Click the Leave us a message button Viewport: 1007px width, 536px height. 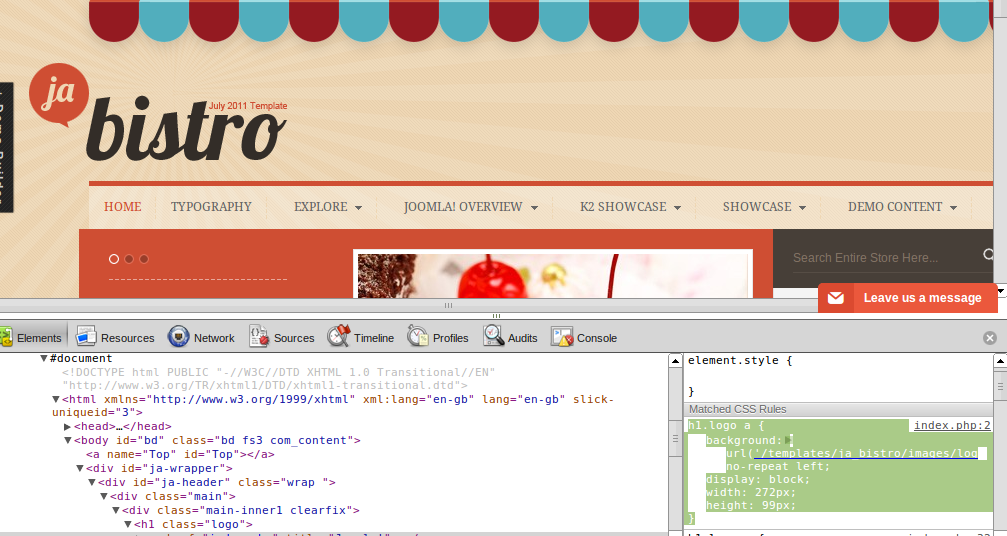point(908,298)
